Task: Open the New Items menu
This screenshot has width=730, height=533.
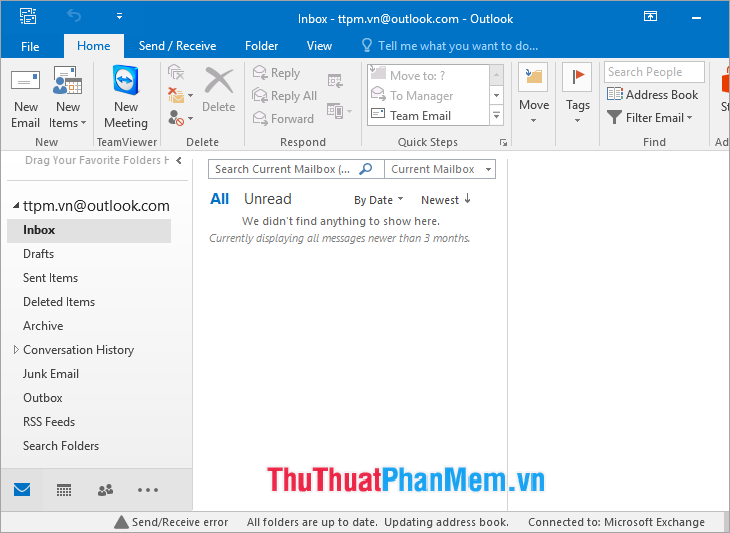Action: click(x=68, y=98)
